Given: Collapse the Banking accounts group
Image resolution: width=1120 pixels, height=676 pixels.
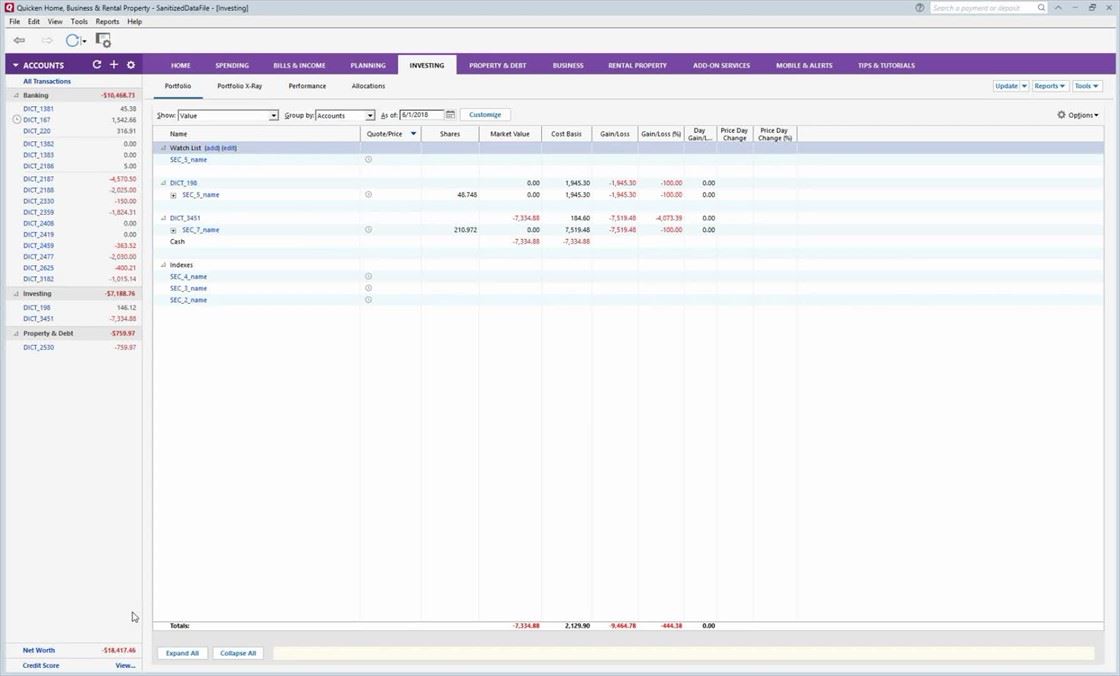Looking at the screenshot, I should (16, 96).
